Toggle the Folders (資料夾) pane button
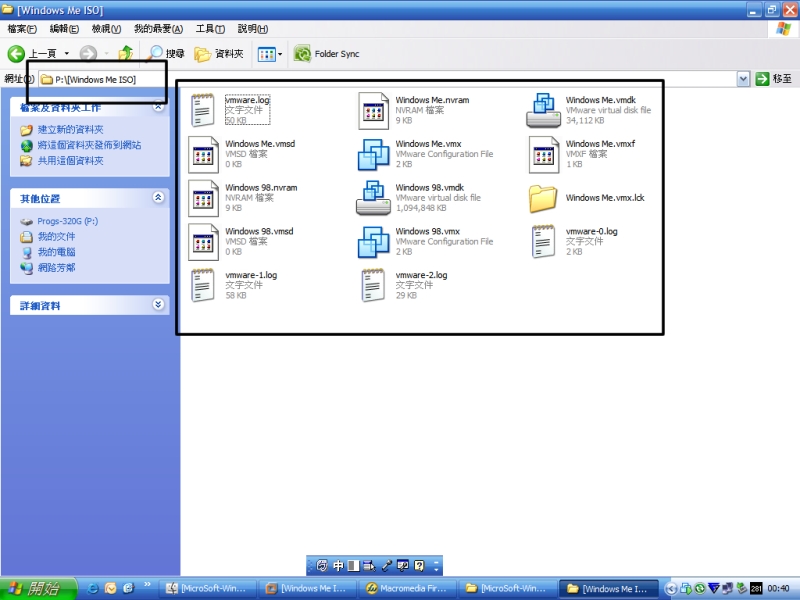Screen dimensions: 800x600 (x=219, y=54)
